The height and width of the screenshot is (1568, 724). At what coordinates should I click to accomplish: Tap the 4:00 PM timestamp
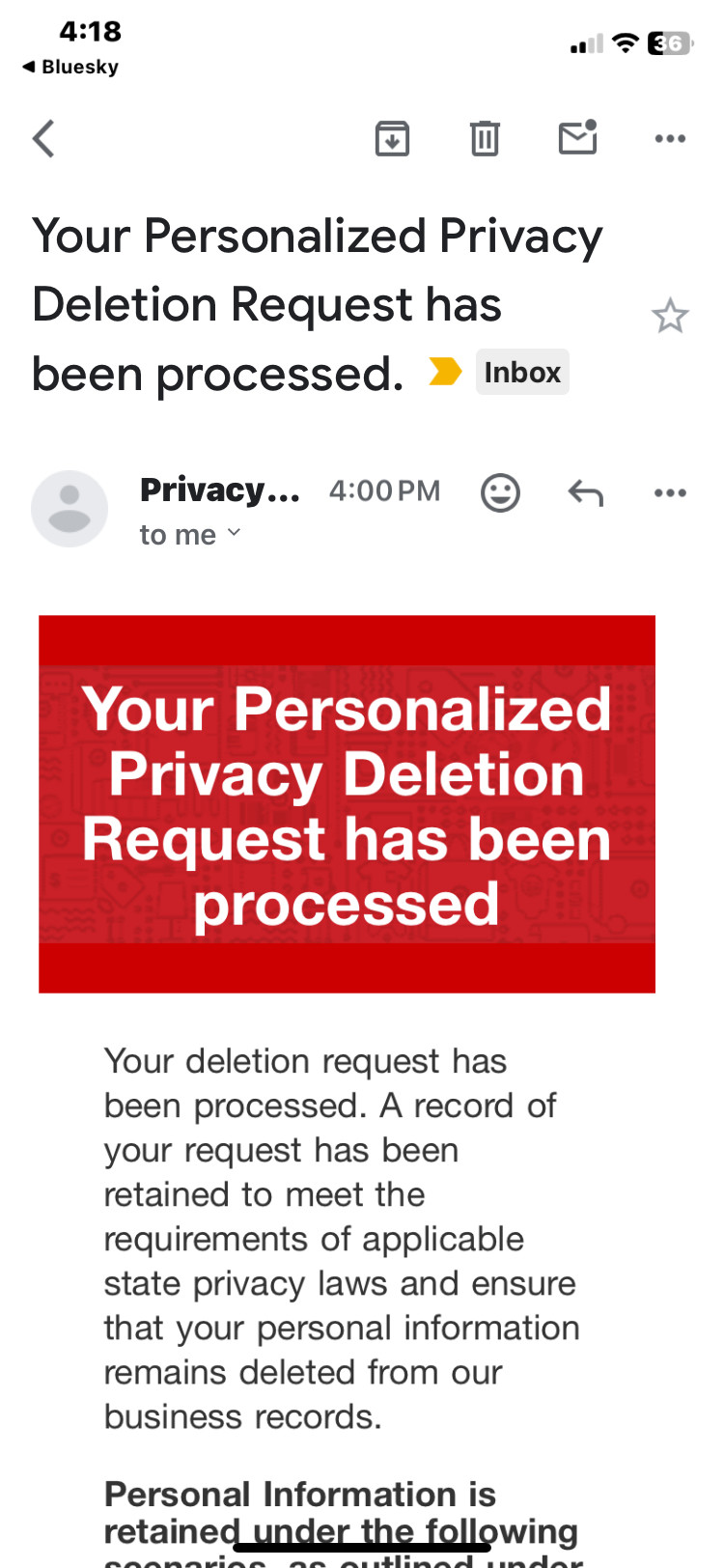click(384, 490)
